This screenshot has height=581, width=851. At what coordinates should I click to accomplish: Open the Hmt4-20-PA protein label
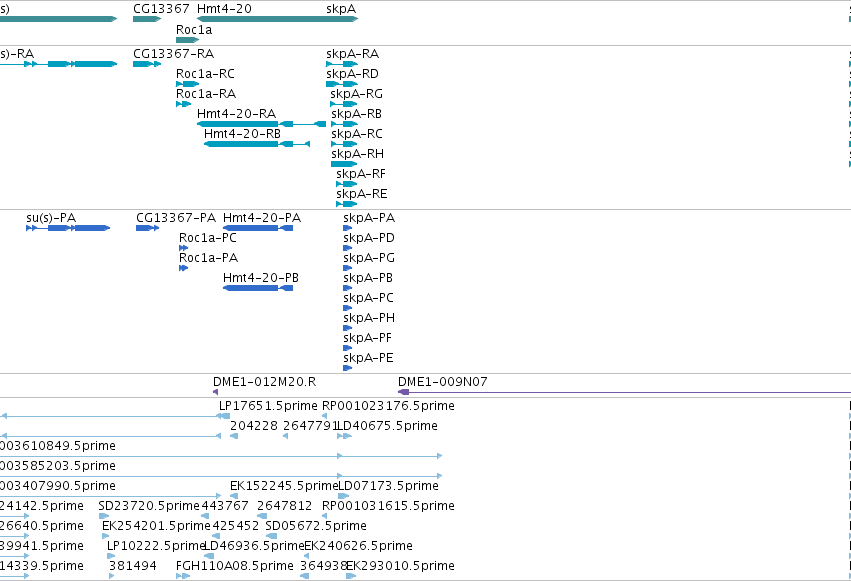tap(262, 218)
